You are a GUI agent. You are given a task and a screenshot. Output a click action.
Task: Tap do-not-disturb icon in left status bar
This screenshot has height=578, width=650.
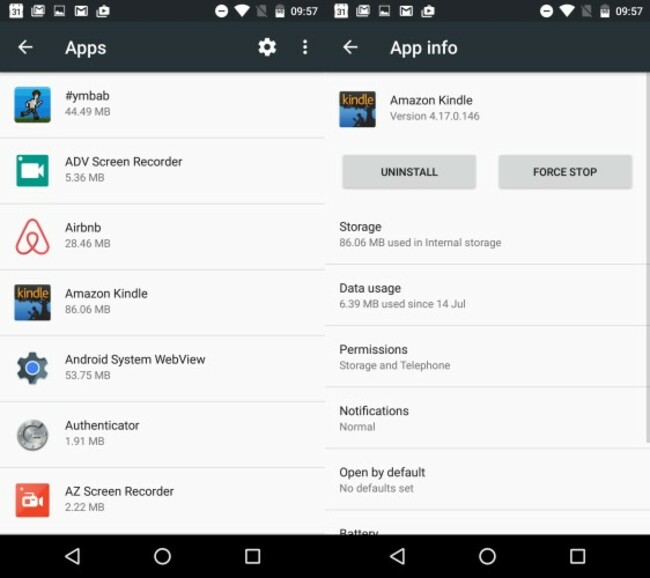click(221, 11)
